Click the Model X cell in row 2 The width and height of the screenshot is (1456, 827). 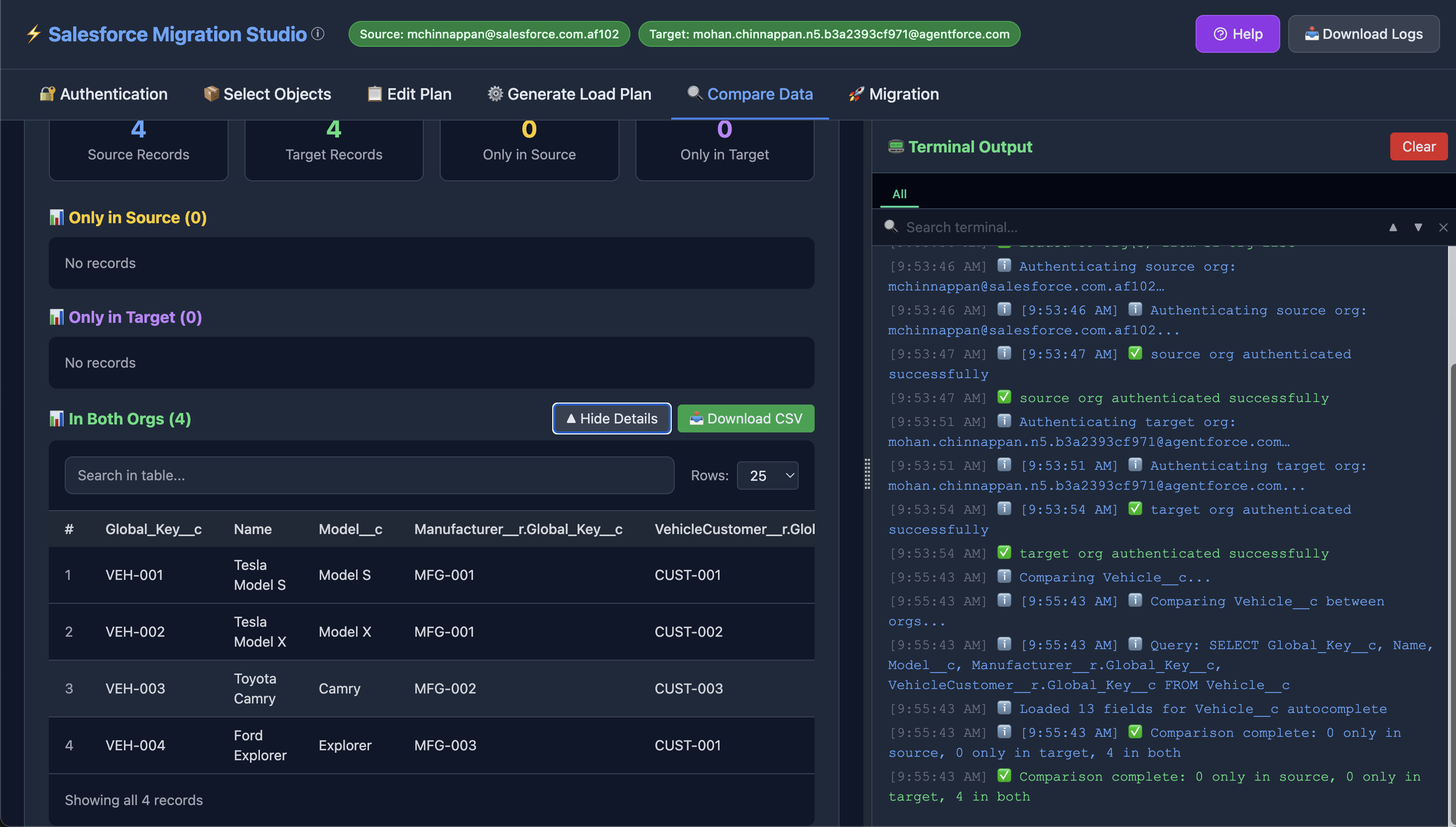pyautogui.click(x=345, y=632)
